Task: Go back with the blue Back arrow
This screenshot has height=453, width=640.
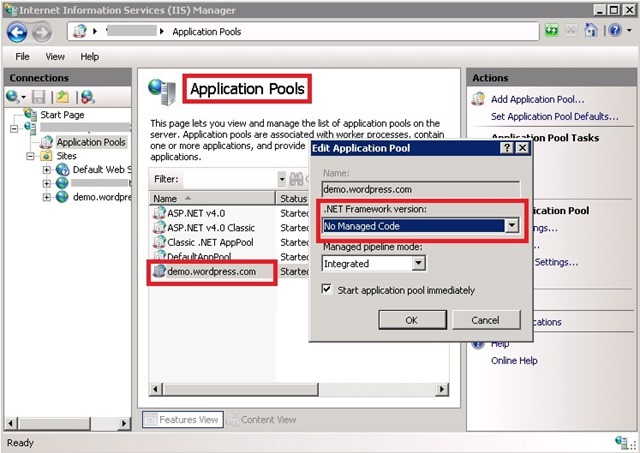Action: pos(17,32)
